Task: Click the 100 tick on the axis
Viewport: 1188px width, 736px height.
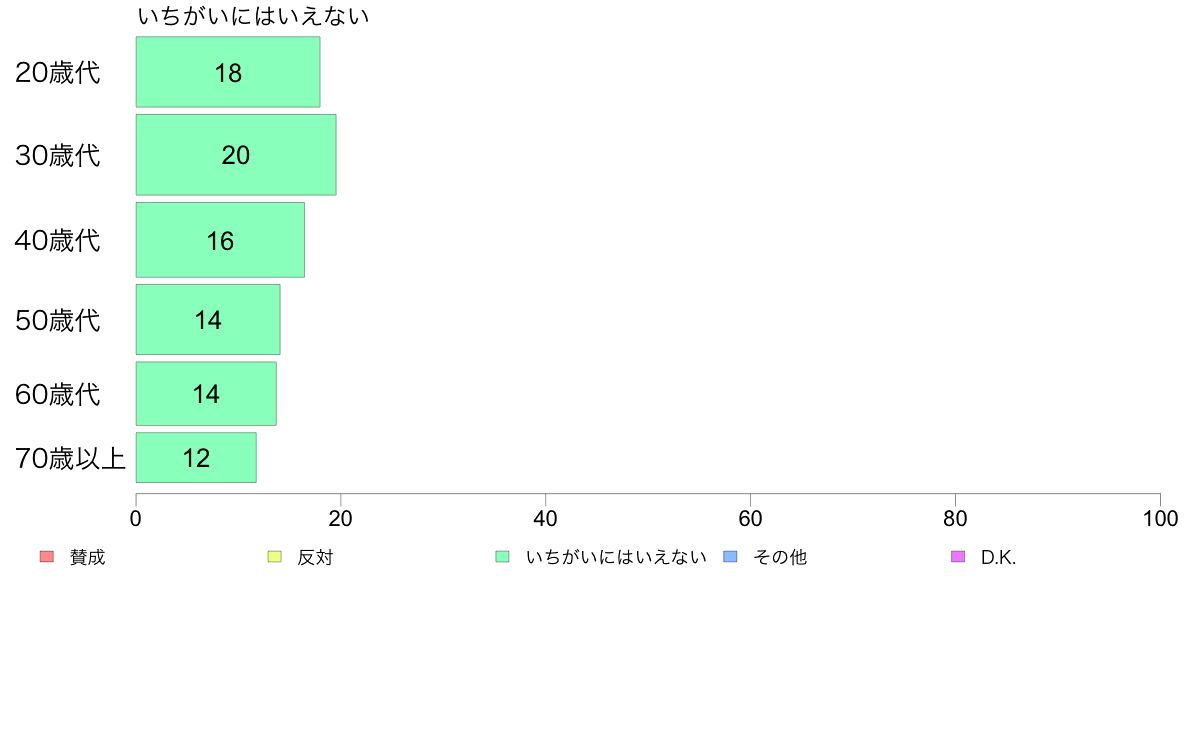Action: [x=1160, y=518]
